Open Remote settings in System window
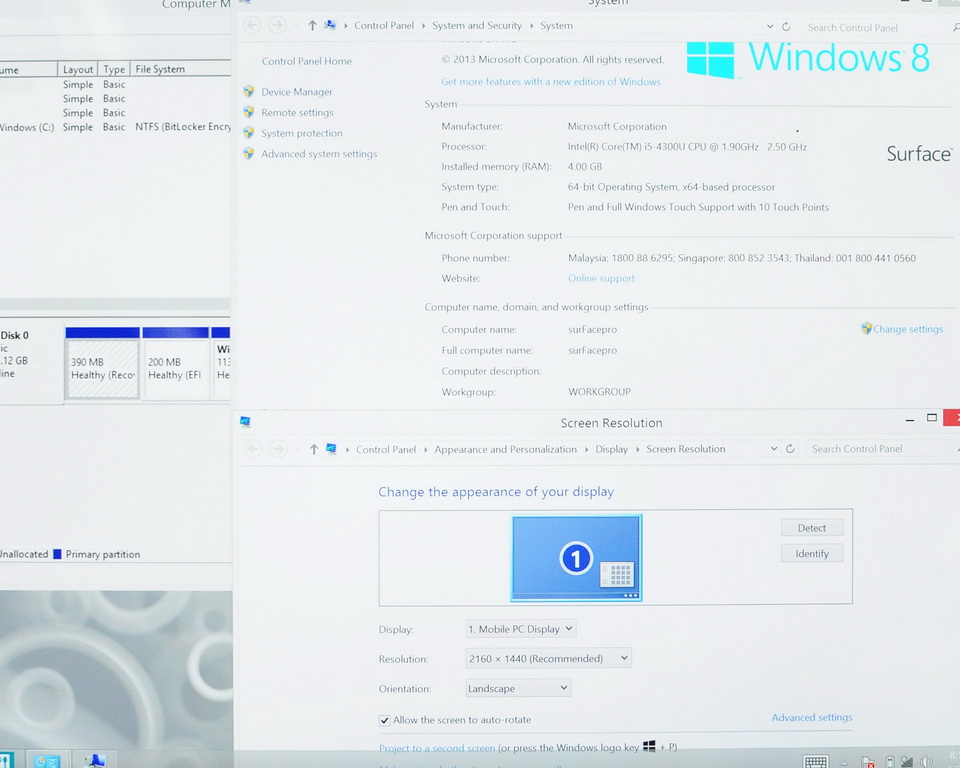The width and height of the screenshot is (960, 768). pyautogui.click(x=297, y=113)
